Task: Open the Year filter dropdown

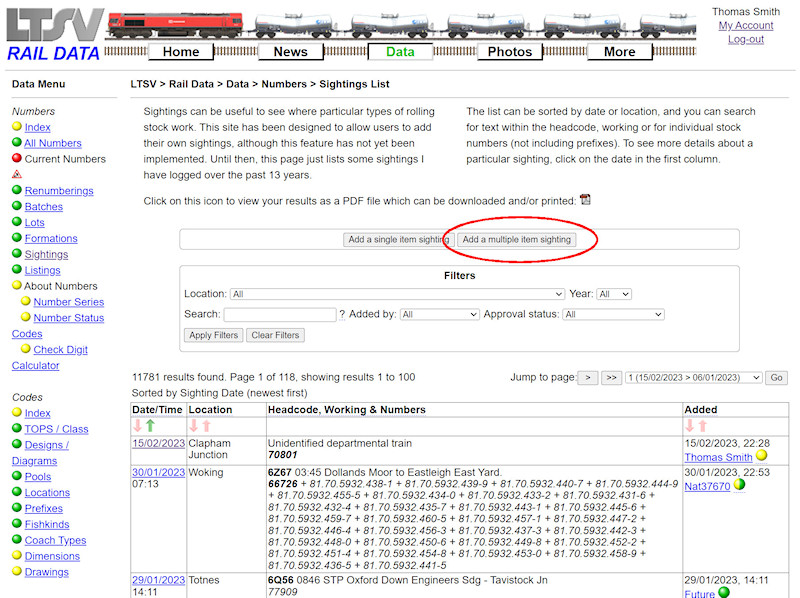Action: tap(614, 294)
